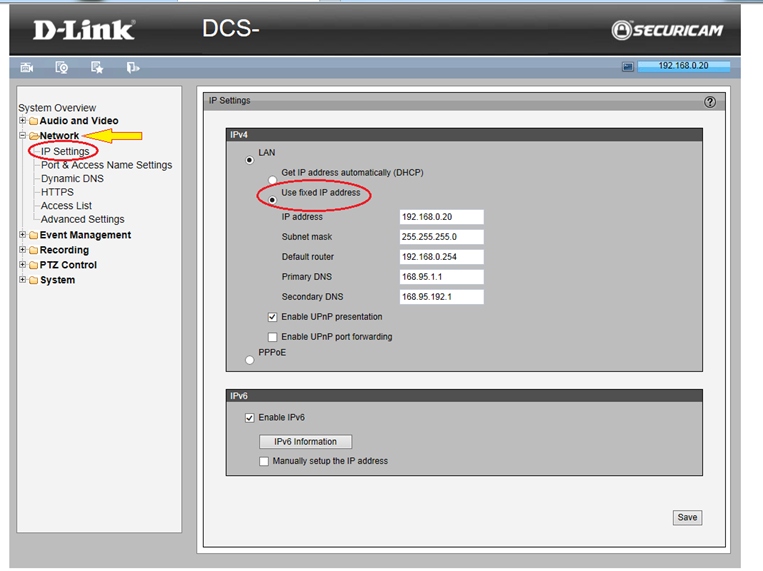
Task: Click the setup wizard star toolbar icon
Action: click(97, 67)
